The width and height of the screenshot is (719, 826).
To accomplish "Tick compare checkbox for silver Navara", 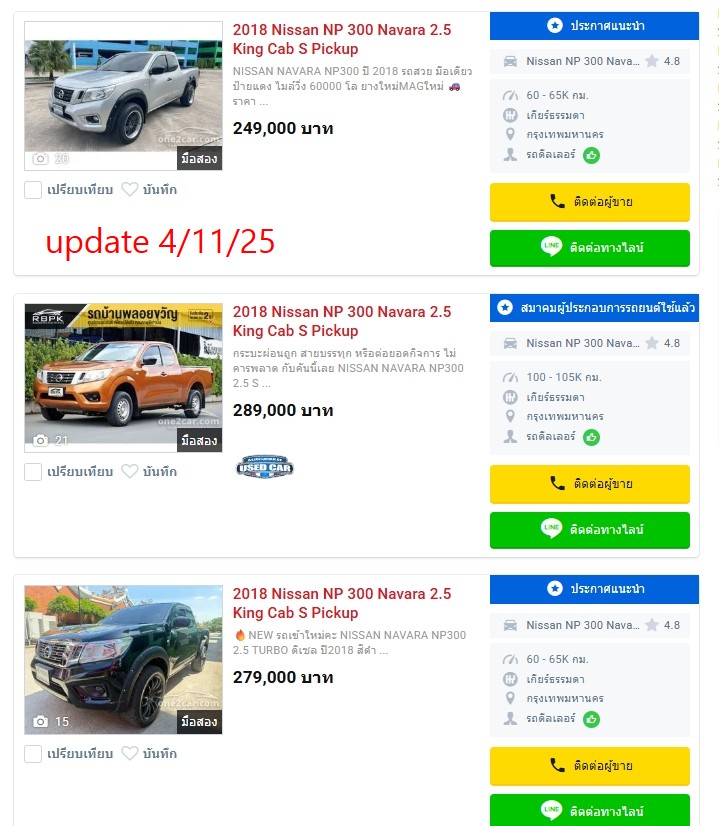I will click(x=33, y=190).
